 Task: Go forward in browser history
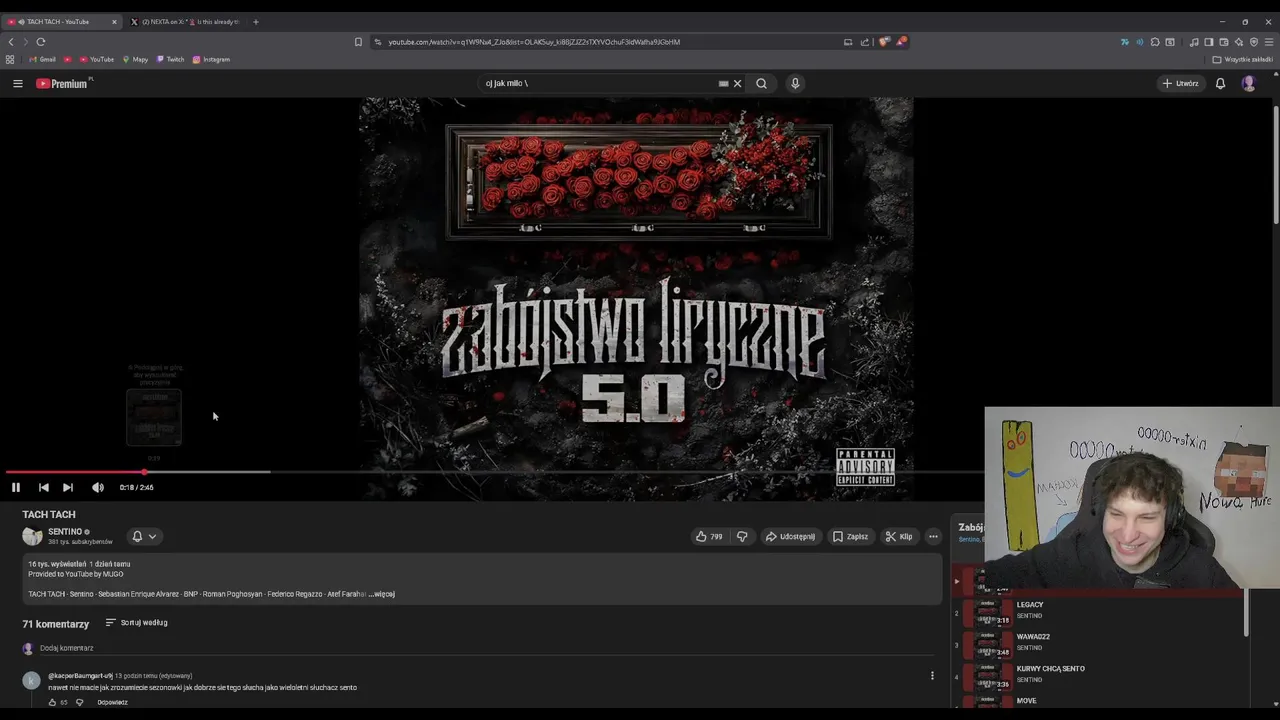pyautogui.click(x=25, y=42)
